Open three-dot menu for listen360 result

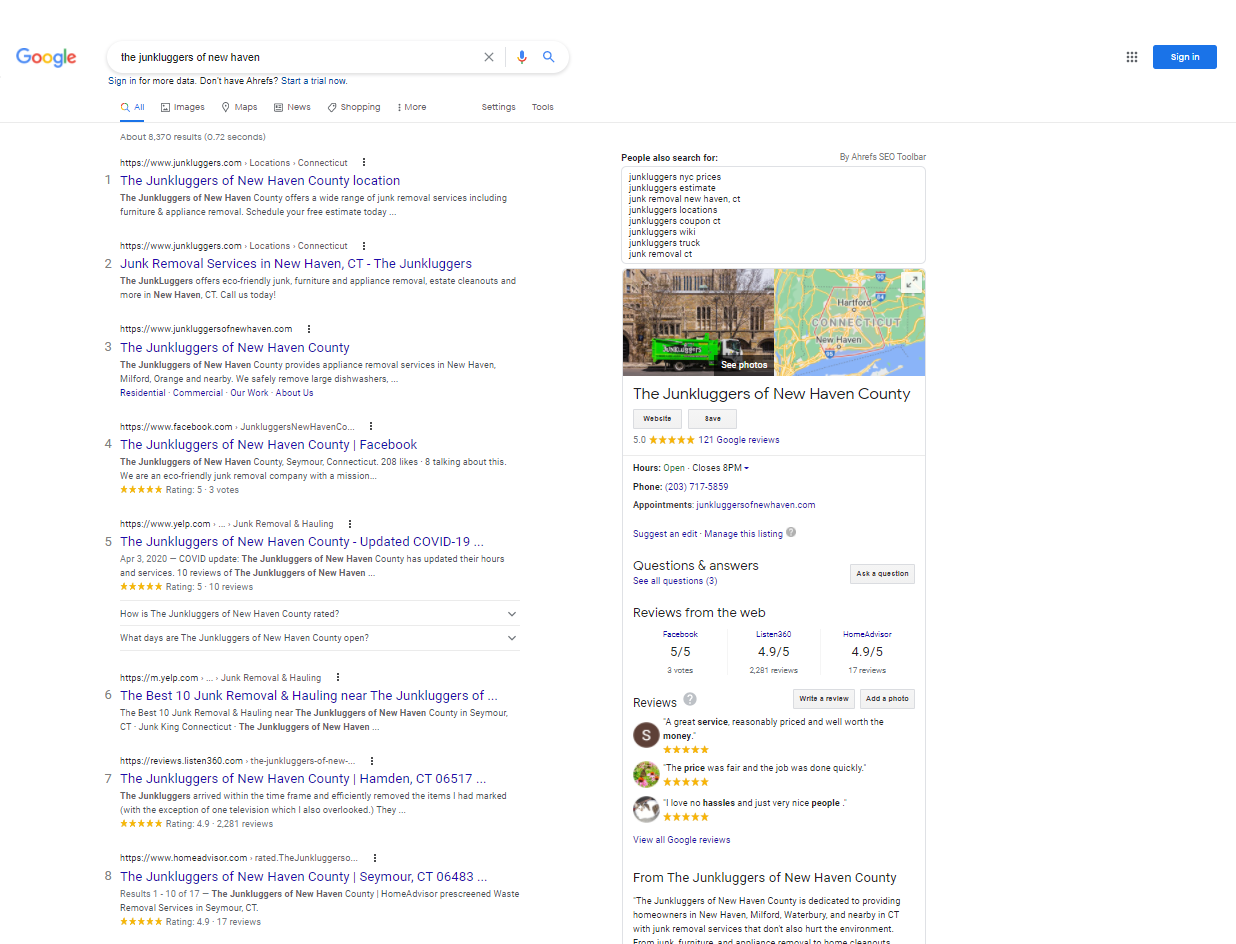coord(372,760)
